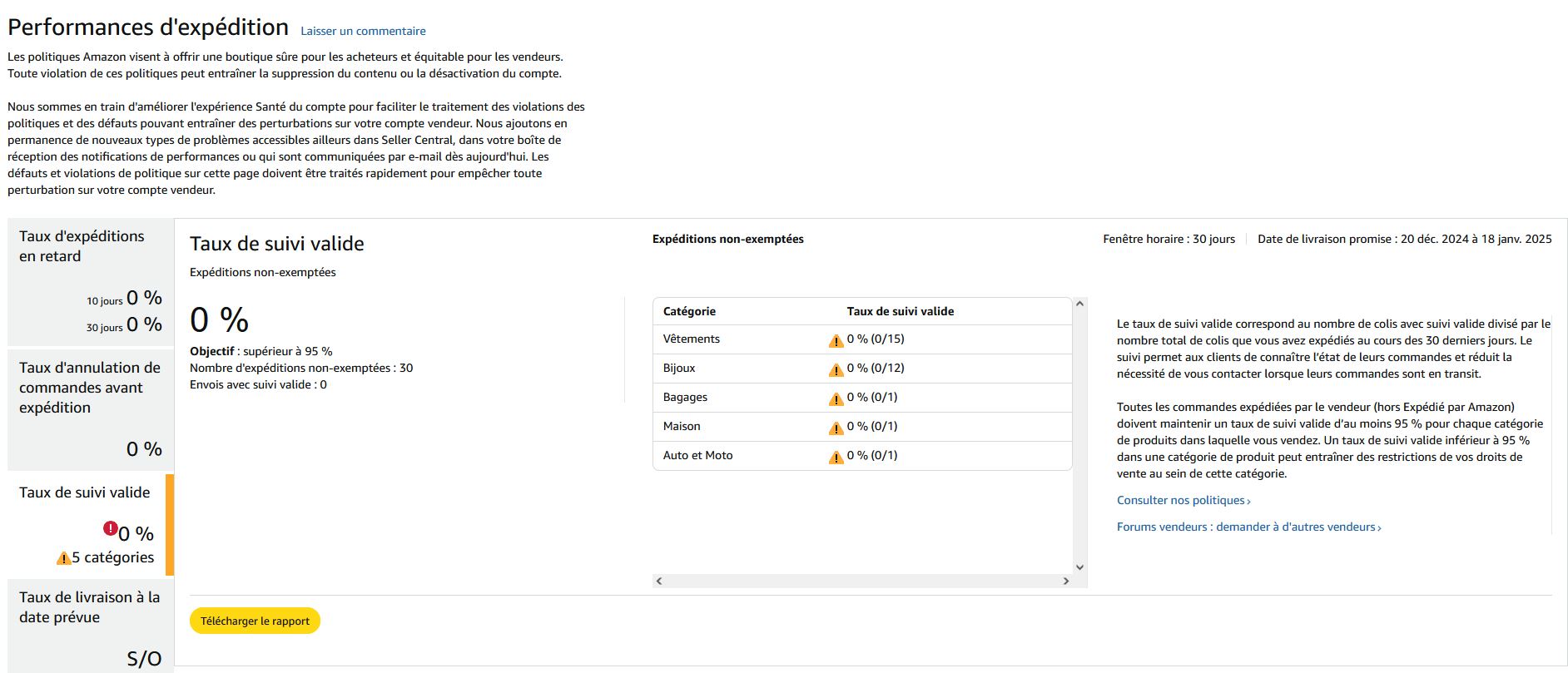Select the Bagages category cell
The height and width of the screenshot is (673, 1568).
point(685,397)
